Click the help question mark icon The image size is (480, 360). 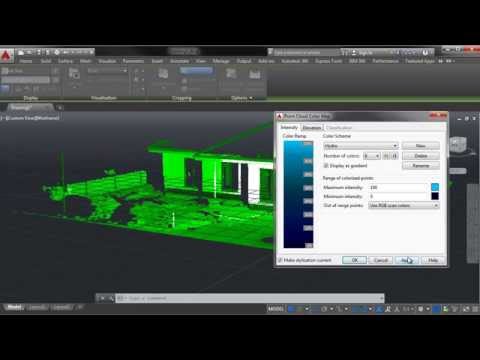tap(425, 53)
